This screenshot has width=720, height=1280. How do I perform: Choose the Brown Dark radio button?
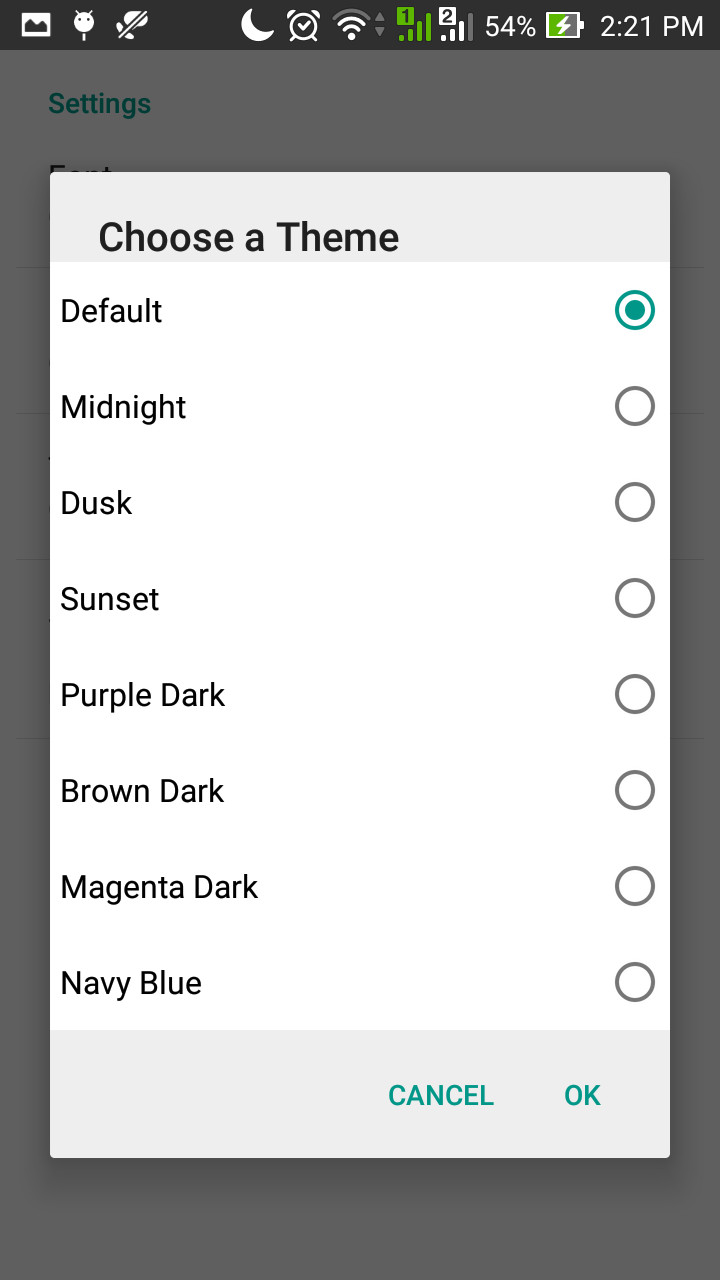click(x=634, y=790)
